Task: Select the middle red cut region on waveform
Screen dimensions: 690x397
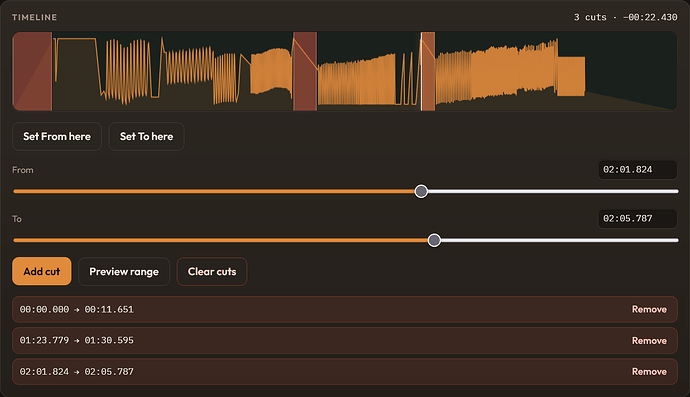Action: pos(305,71)
